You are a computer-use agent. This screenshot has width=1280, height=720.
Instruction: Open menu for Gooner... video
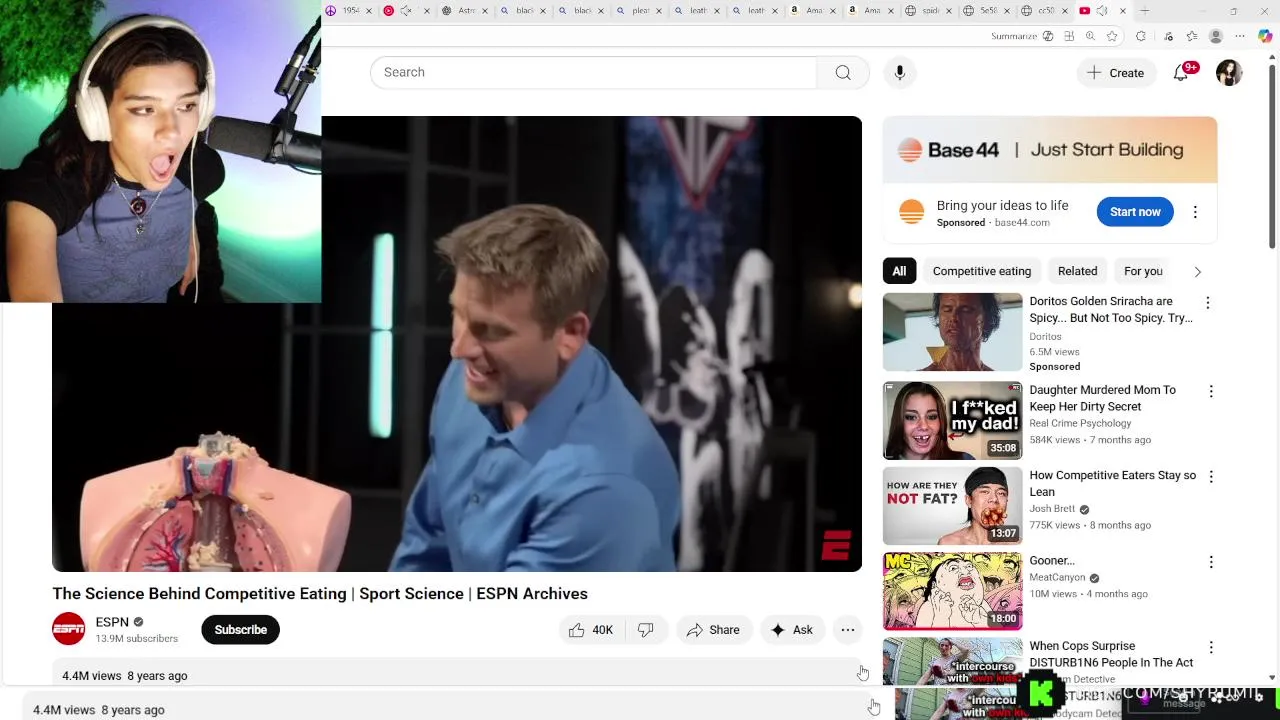[x=1211, y=563]
